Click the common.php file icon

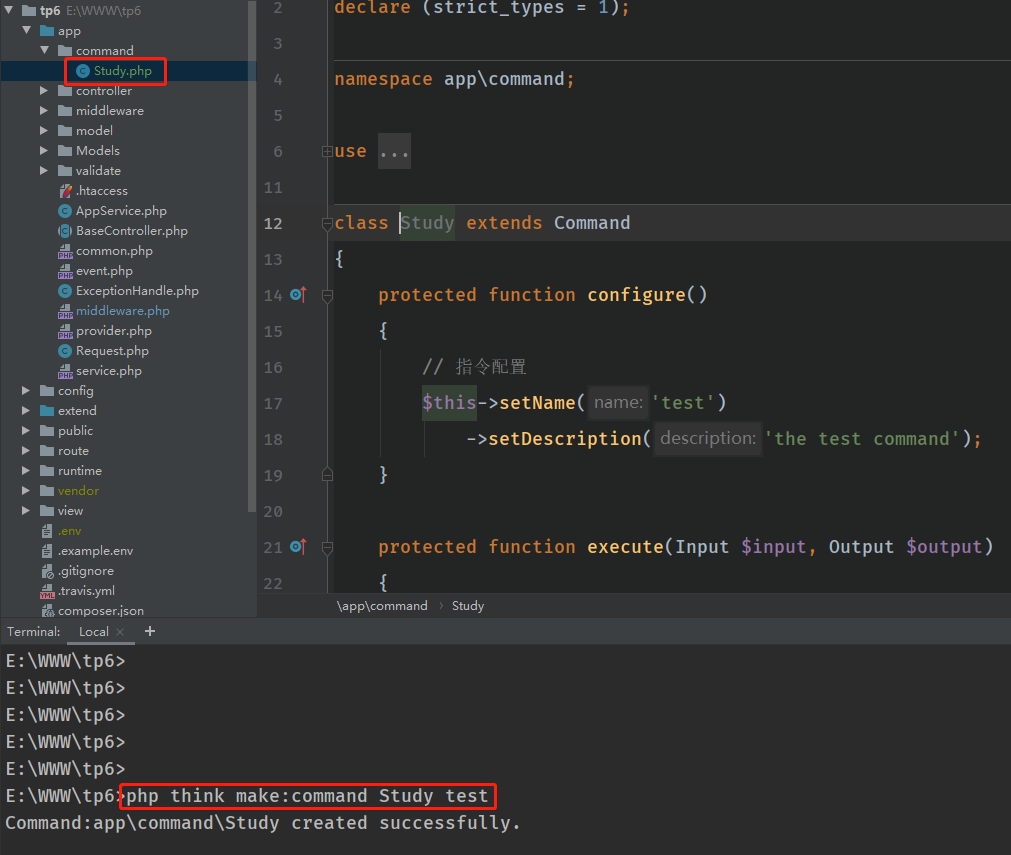[x=65, y=251]
